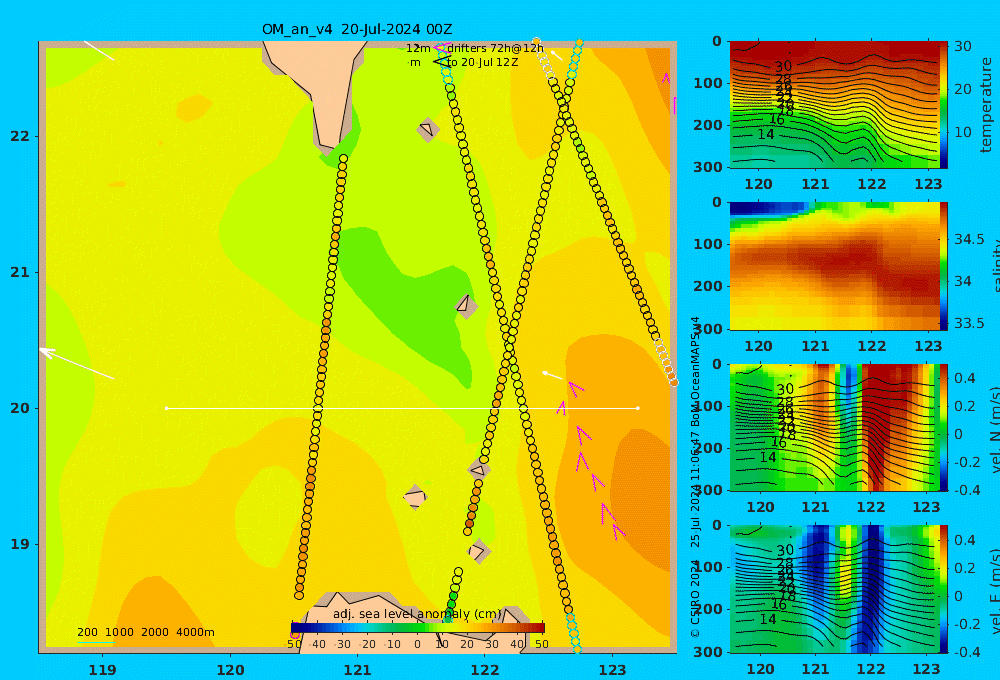Click the magenta drifter arrow legend symbol
The image size is (1000, 680).
click(x=441, y=48)
